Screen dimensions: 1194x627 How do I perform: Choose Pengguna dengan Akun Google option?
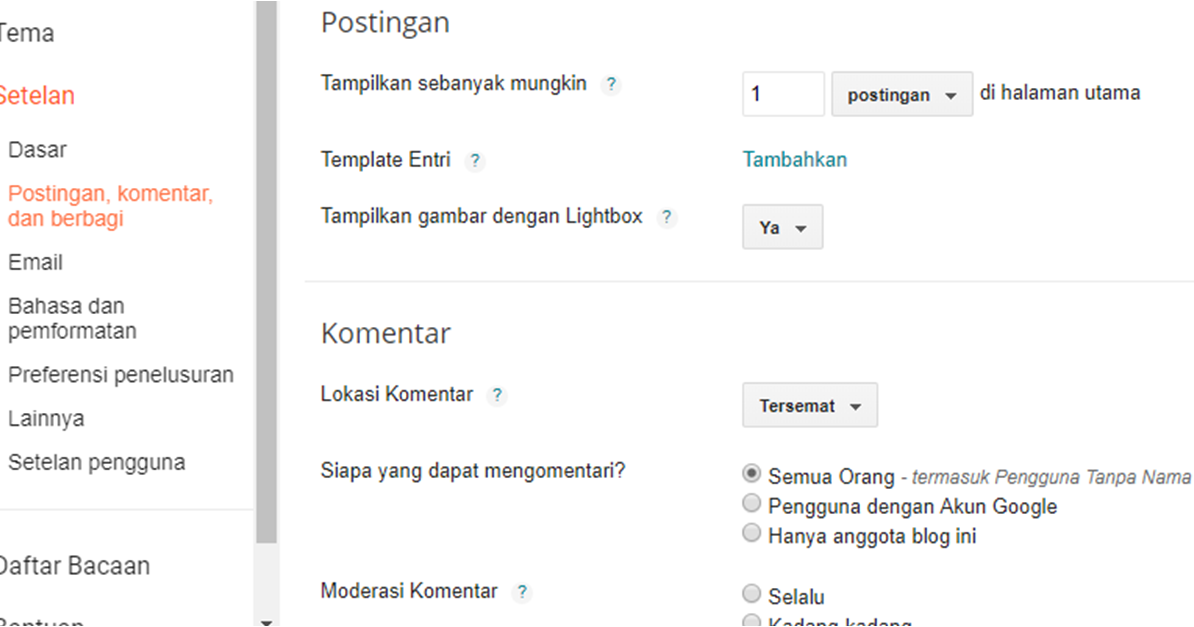tap(752, 505)
